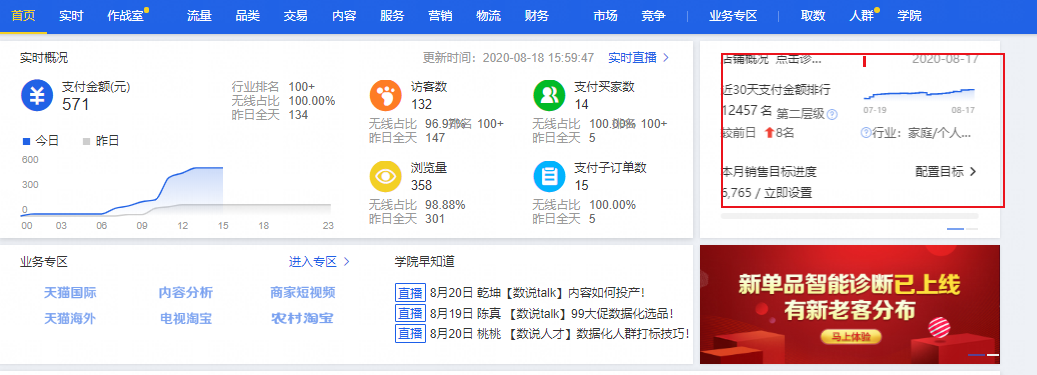This screenshot has width=1037, height=375.
Task: Open 农村淘宝 business zone
Action: click(302, 318)
